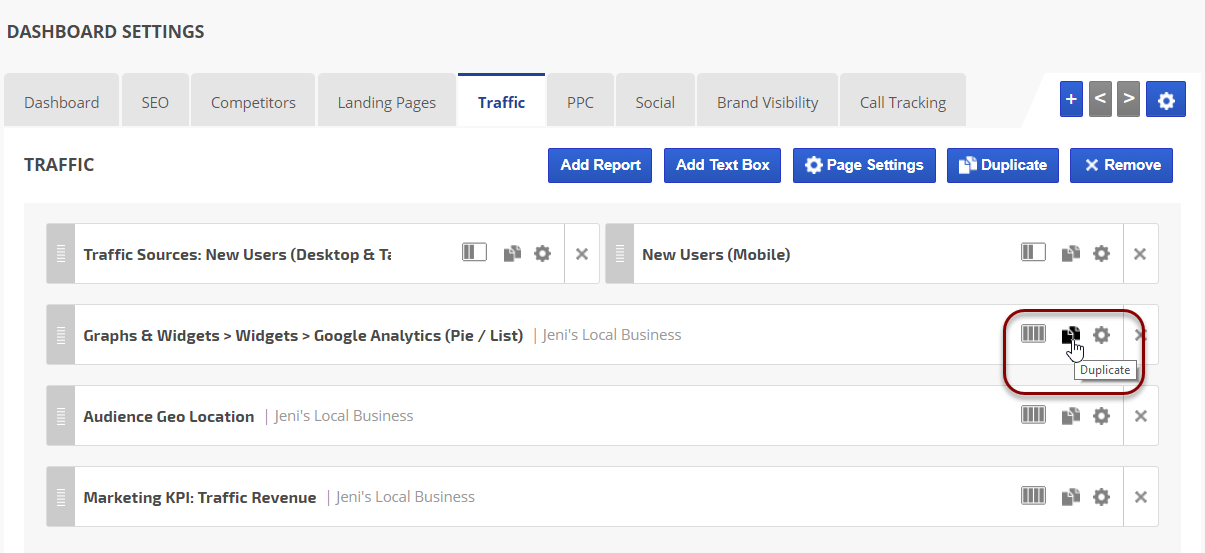Open the blue gear tab settings button
The image size is (1205, 553).
(1166, 99)
